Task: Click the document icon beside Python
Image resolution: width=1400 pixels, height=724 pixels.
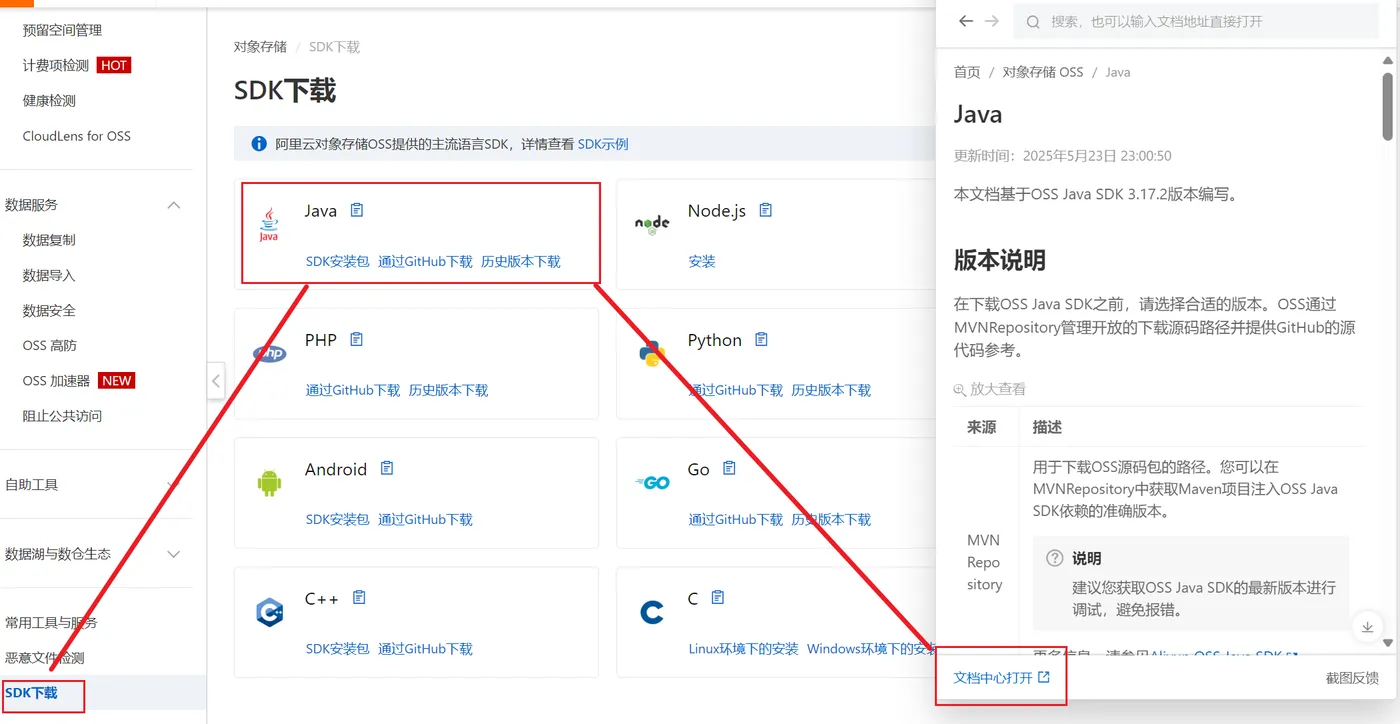Action: coord(761,340)
